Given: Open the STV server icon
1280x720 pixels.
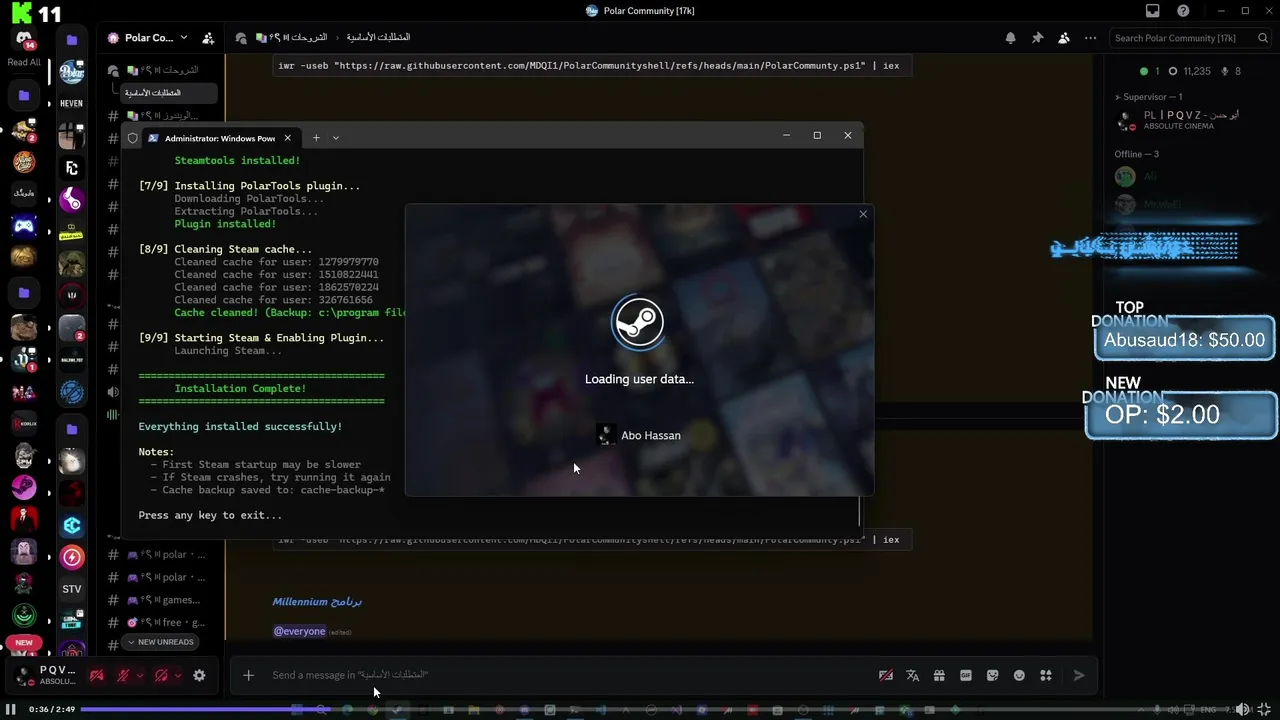Looking at the screenshot, I should click(72, 589).
